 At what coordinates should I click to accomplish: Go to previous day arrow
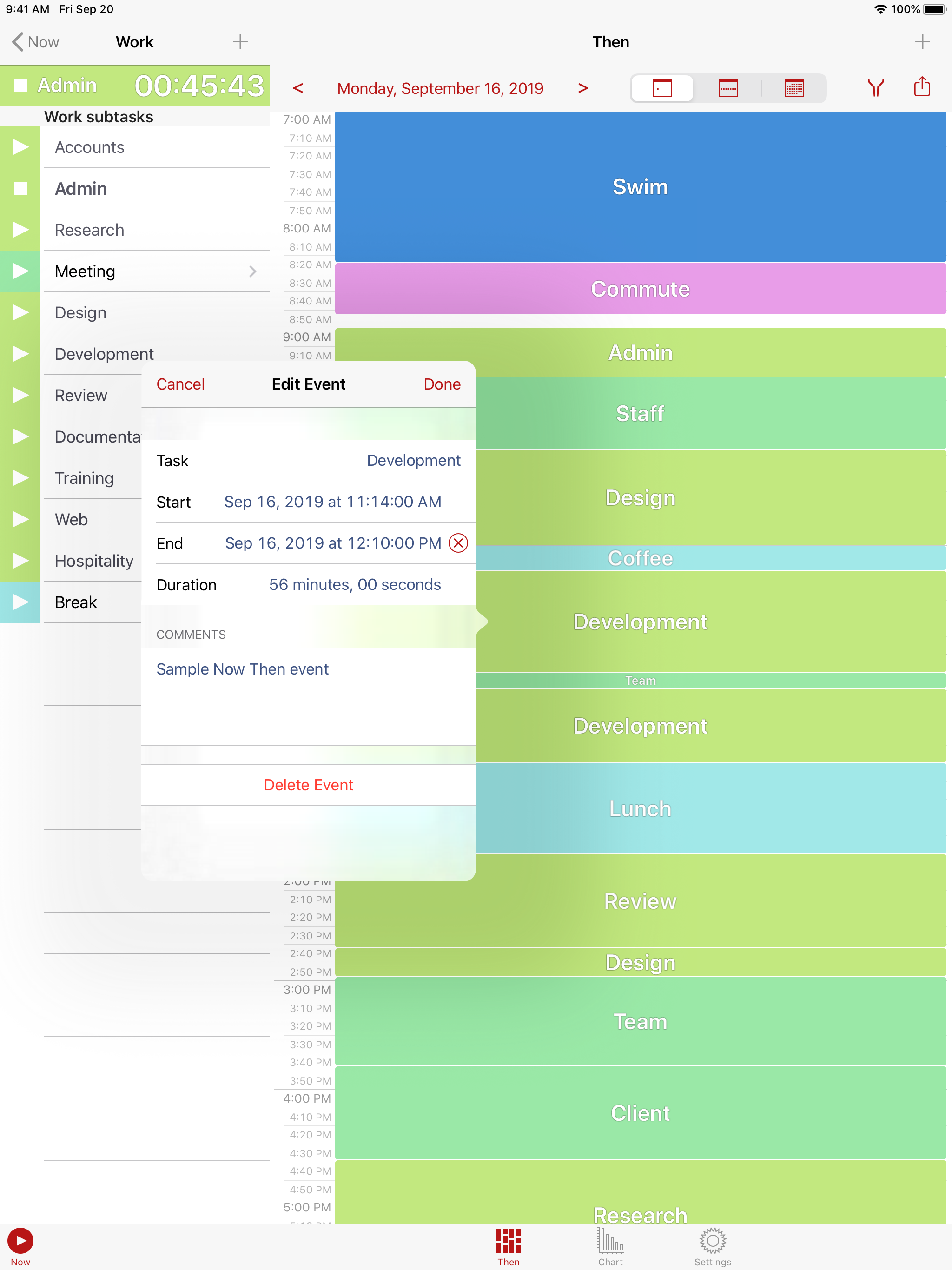coord(297,88)
